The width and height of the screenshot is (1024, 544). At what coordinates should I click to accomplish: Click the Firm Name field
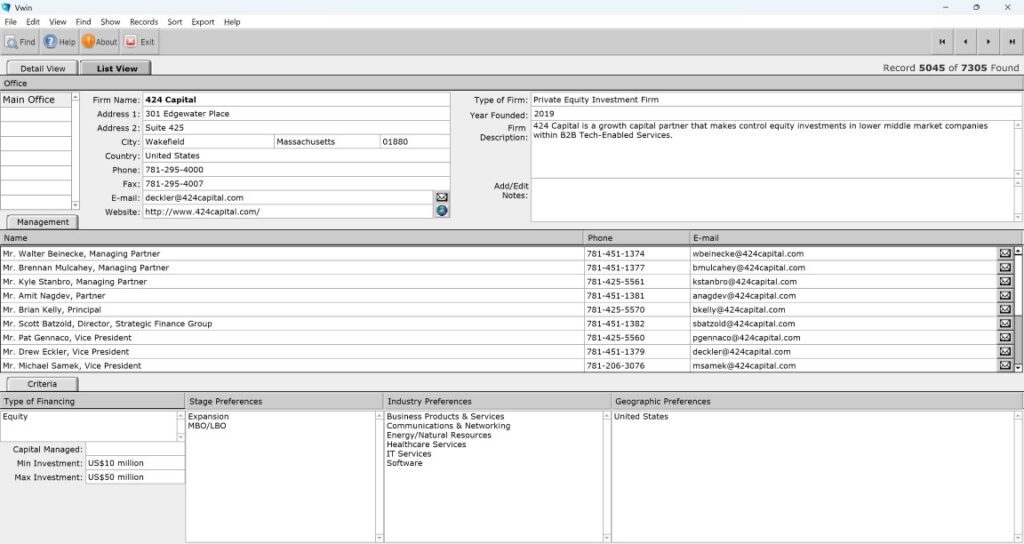pos(296,99)
